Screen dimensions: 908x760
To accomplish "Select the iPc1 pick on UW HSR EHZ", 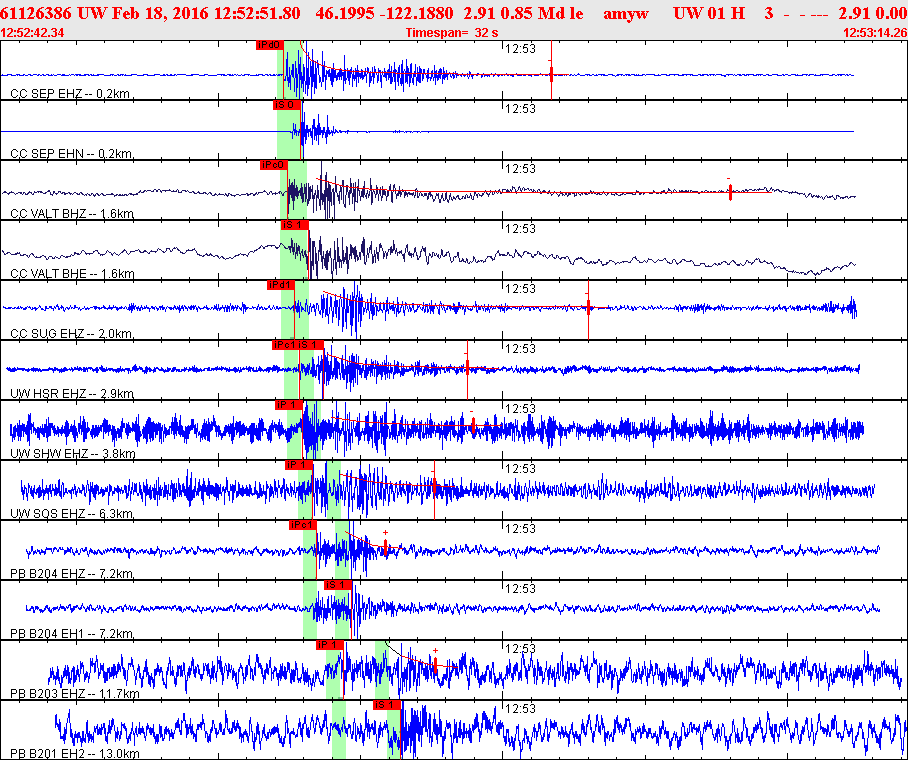I will (x=284, y=345).
